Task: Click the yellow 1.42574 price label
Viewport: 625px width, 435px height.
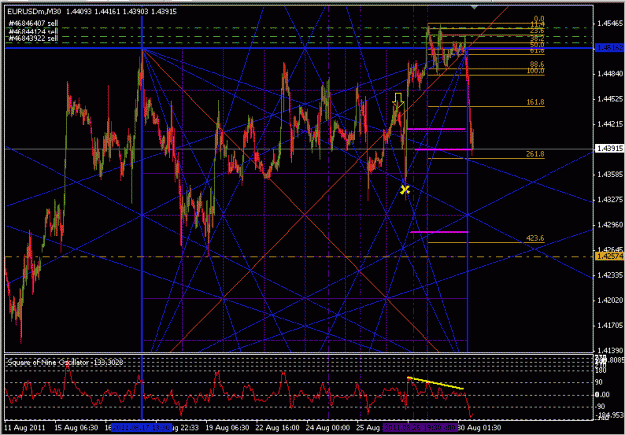Action: click(x=609, y=256)
